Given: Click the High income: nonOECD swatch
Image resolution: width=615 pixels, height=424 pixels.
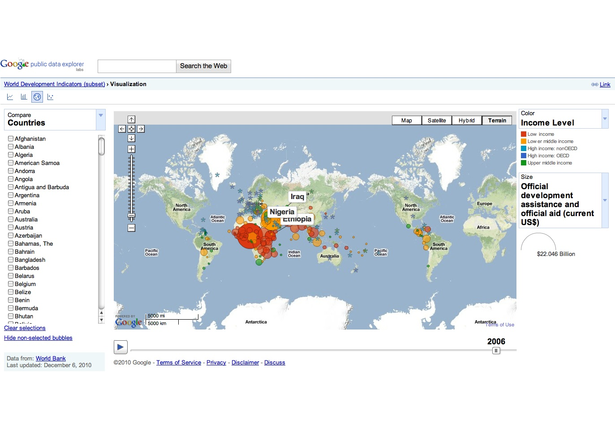Looking at the screenshot, I should pos(523,149).
